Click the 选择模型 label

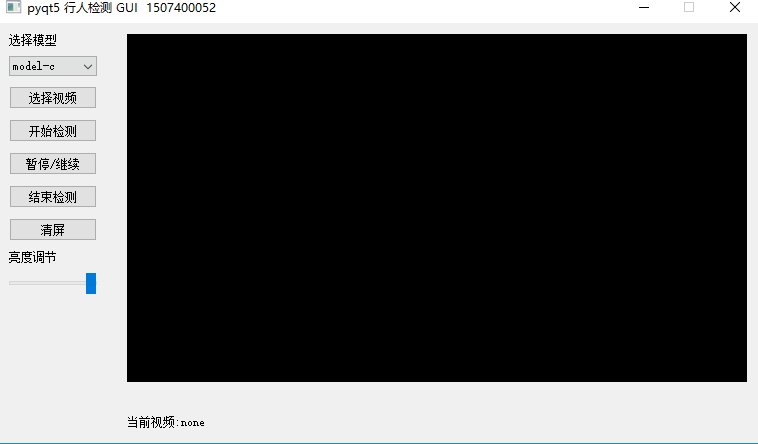(32, 40)
